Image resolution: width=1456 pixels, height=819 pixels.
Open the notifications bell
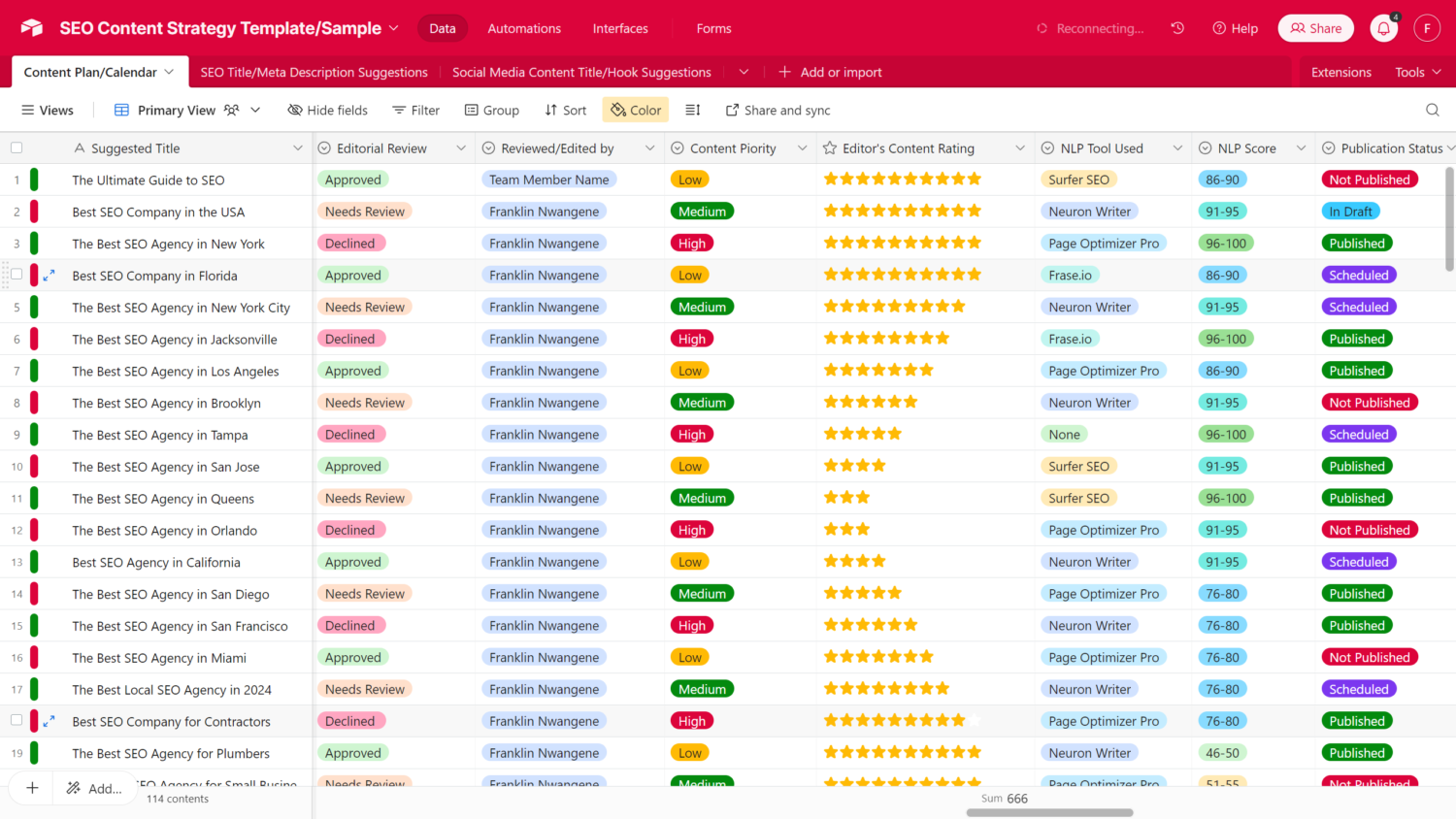pos(1383,28)
